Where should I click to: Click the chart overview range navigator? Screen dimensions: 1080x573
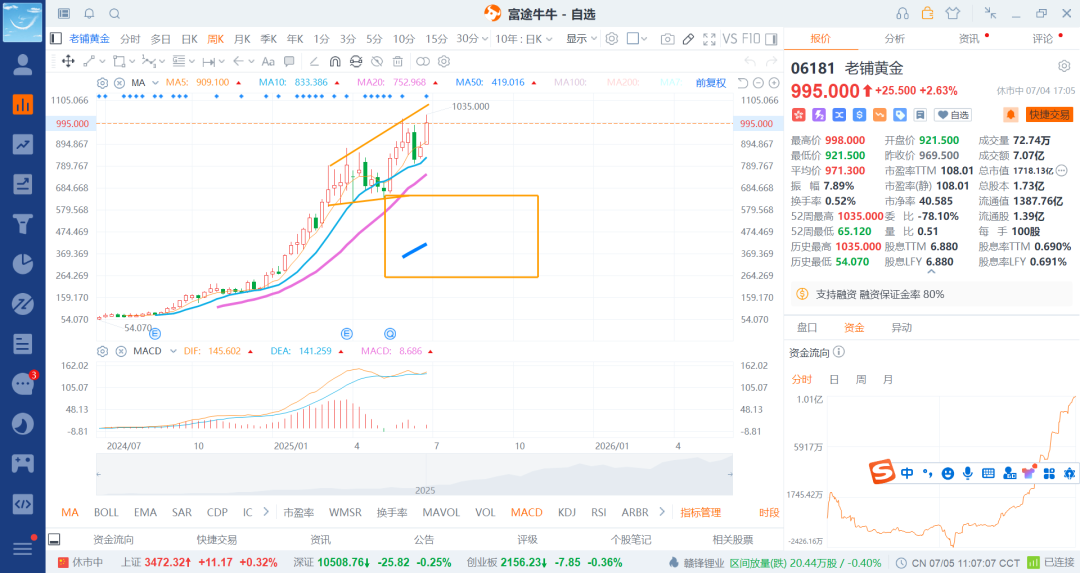point(414,475)
